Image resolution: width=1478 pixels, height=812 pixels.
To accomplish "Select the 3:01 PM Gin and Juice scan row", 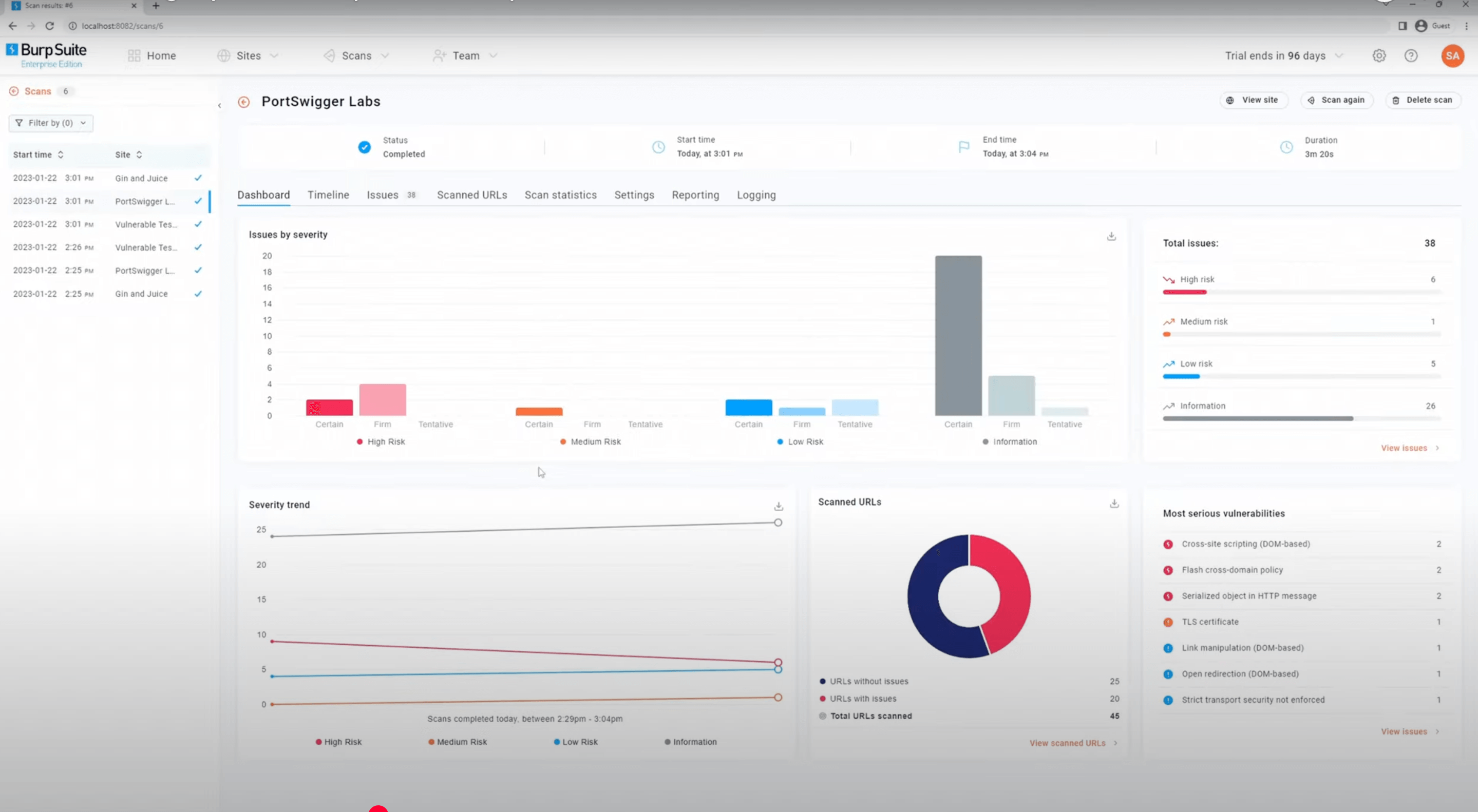I will click(108, 178).
